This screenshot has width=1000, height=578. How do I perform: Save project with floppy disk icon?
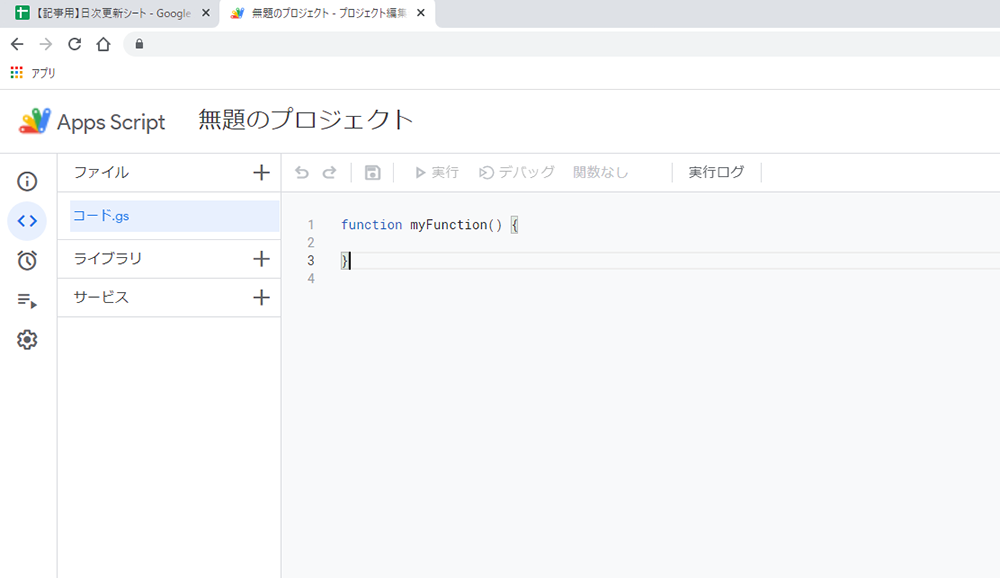(372, 172)
